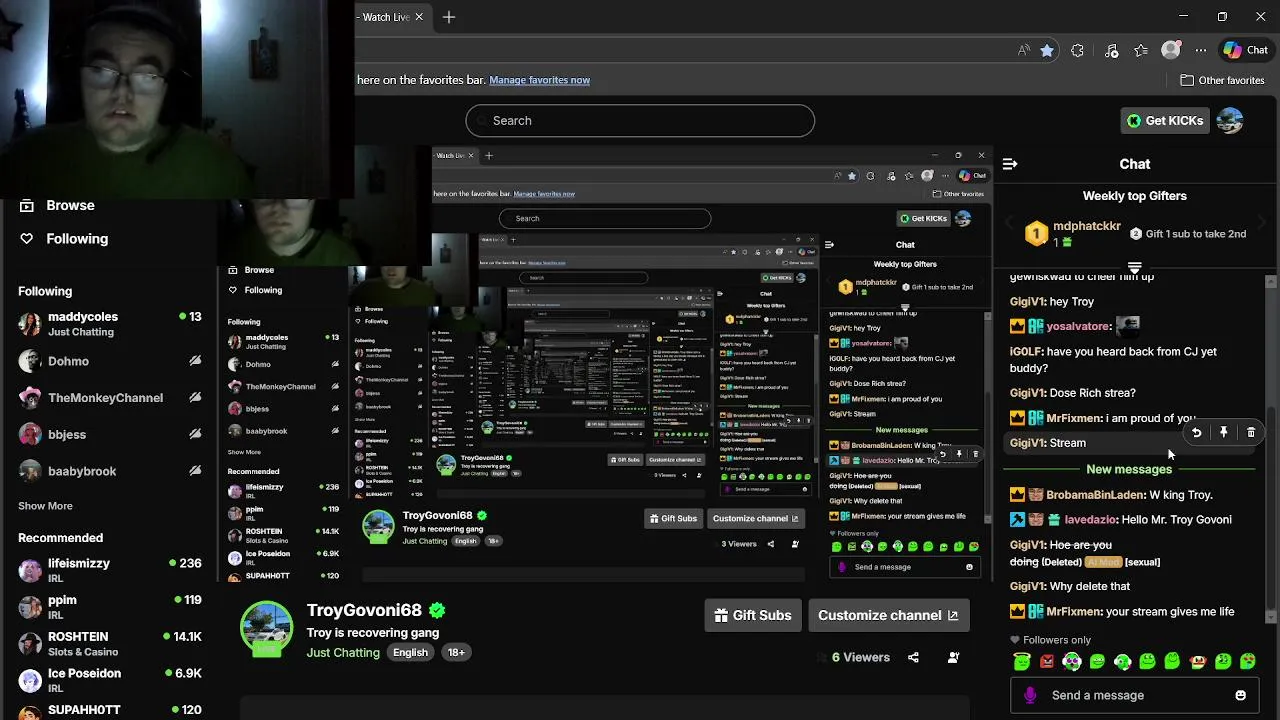
Task: Show previous top gifter with left arrow
Action: click(1008, 223)
